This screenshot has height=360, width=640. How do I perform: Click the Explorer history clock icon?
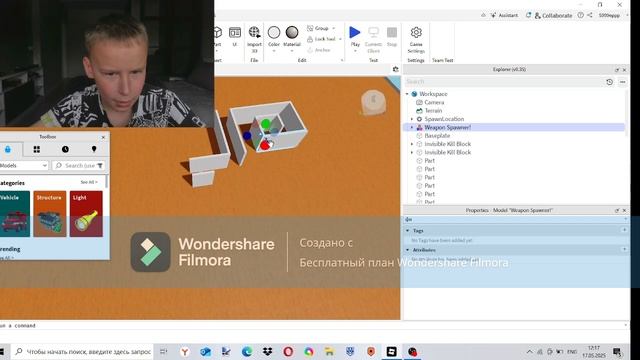click(609, 82)
